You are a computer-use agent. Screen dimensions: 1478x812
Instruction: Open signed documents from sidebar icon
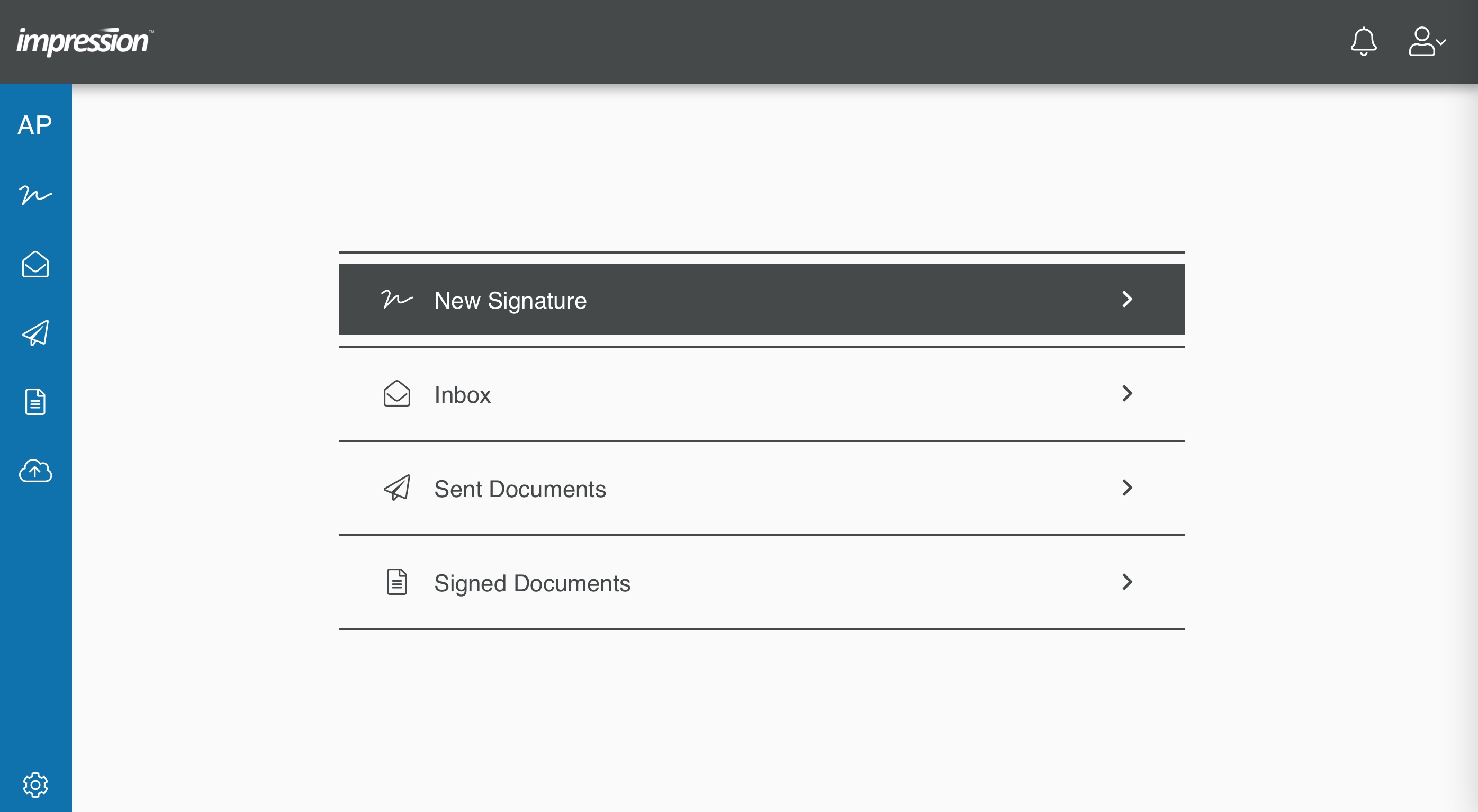tap(35, 402)
